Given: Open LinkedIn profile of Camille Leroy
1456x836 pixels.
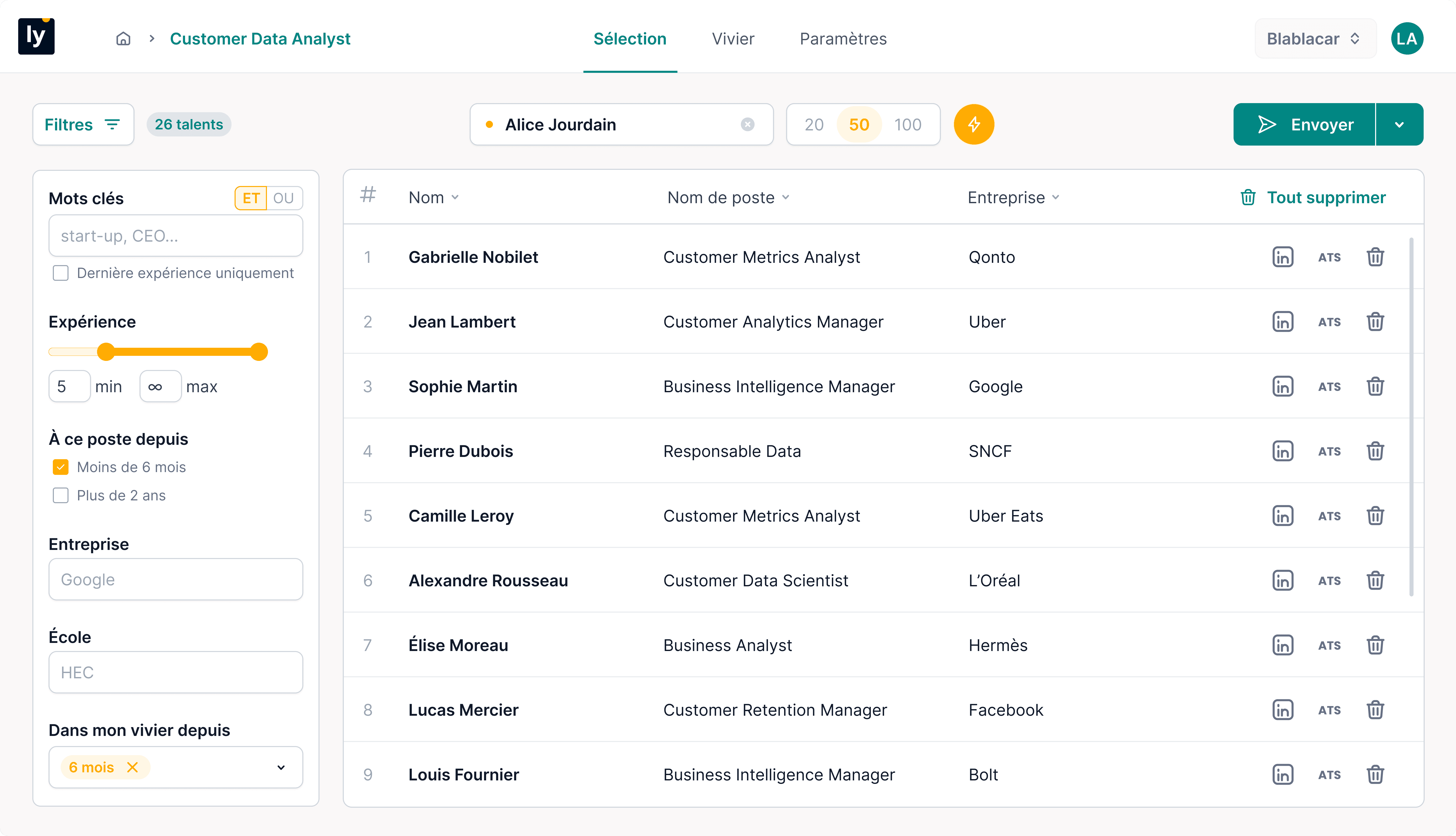Looking at the screenshot, I should 1283,516.
